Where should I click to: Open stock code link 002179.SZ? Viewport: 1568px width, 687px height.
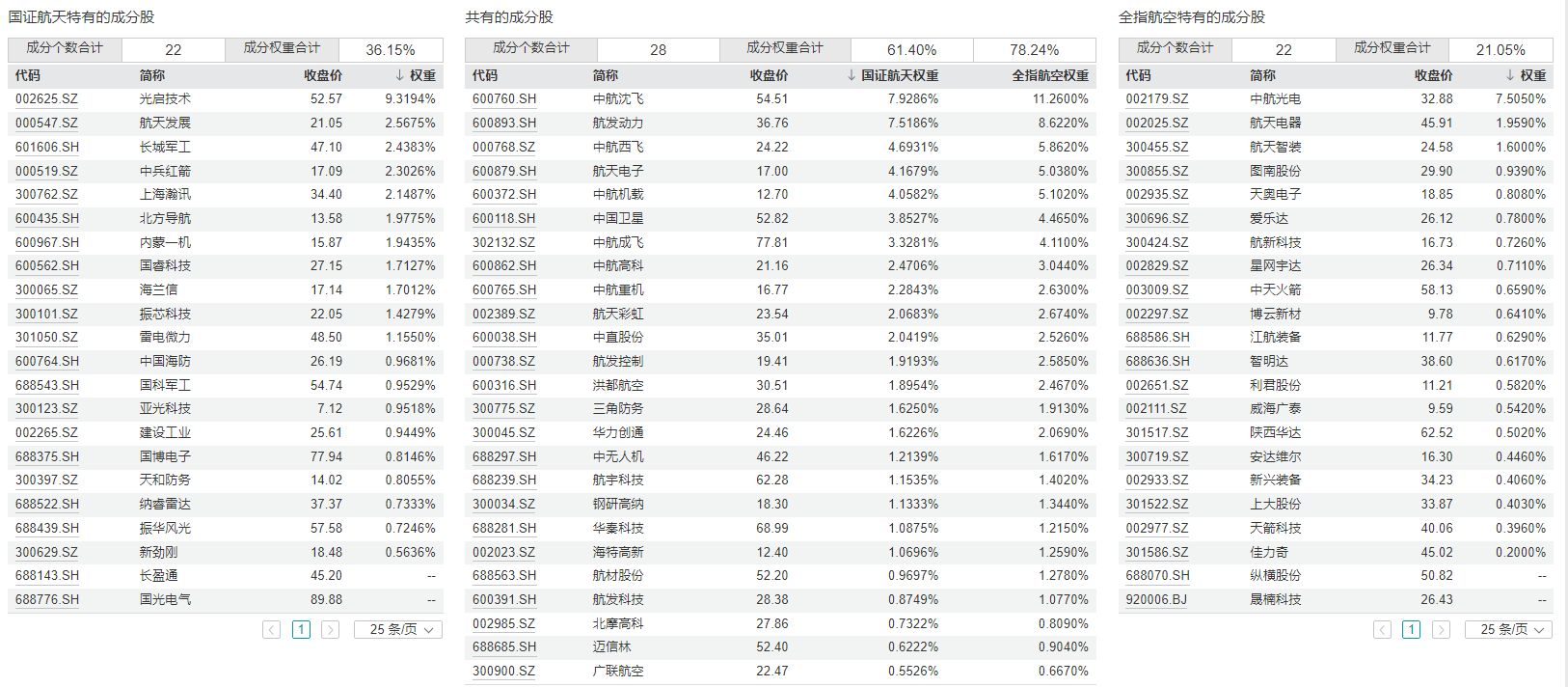coord(1156,98)
